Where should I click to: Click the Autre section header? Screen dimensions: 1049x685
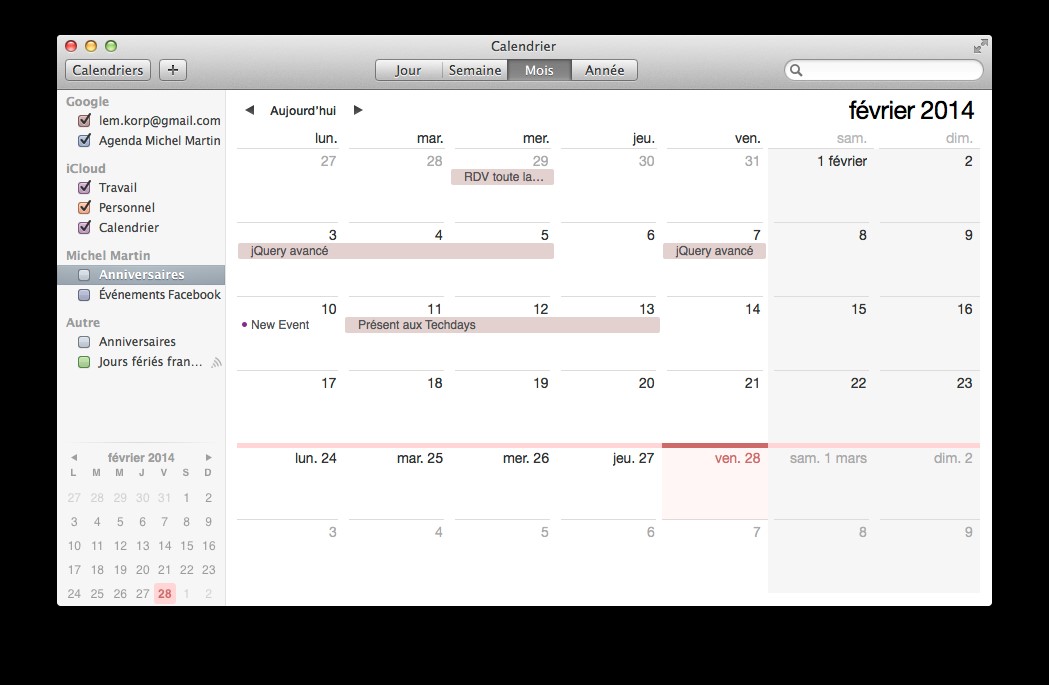point(83,322)
